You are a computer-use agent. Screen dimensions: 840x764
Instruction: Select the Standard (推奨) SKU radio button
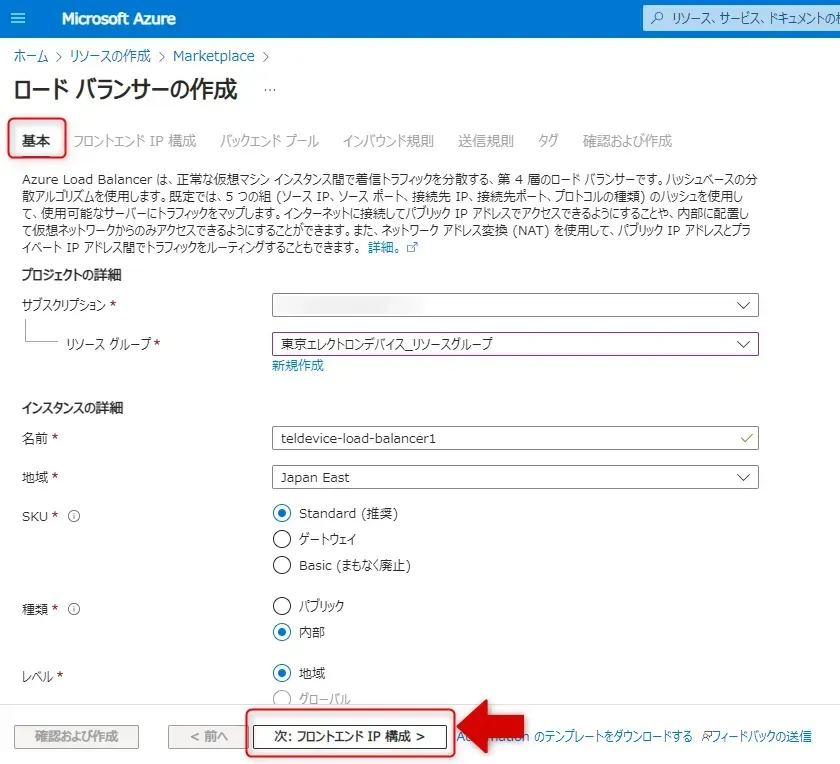pos(282,513)
